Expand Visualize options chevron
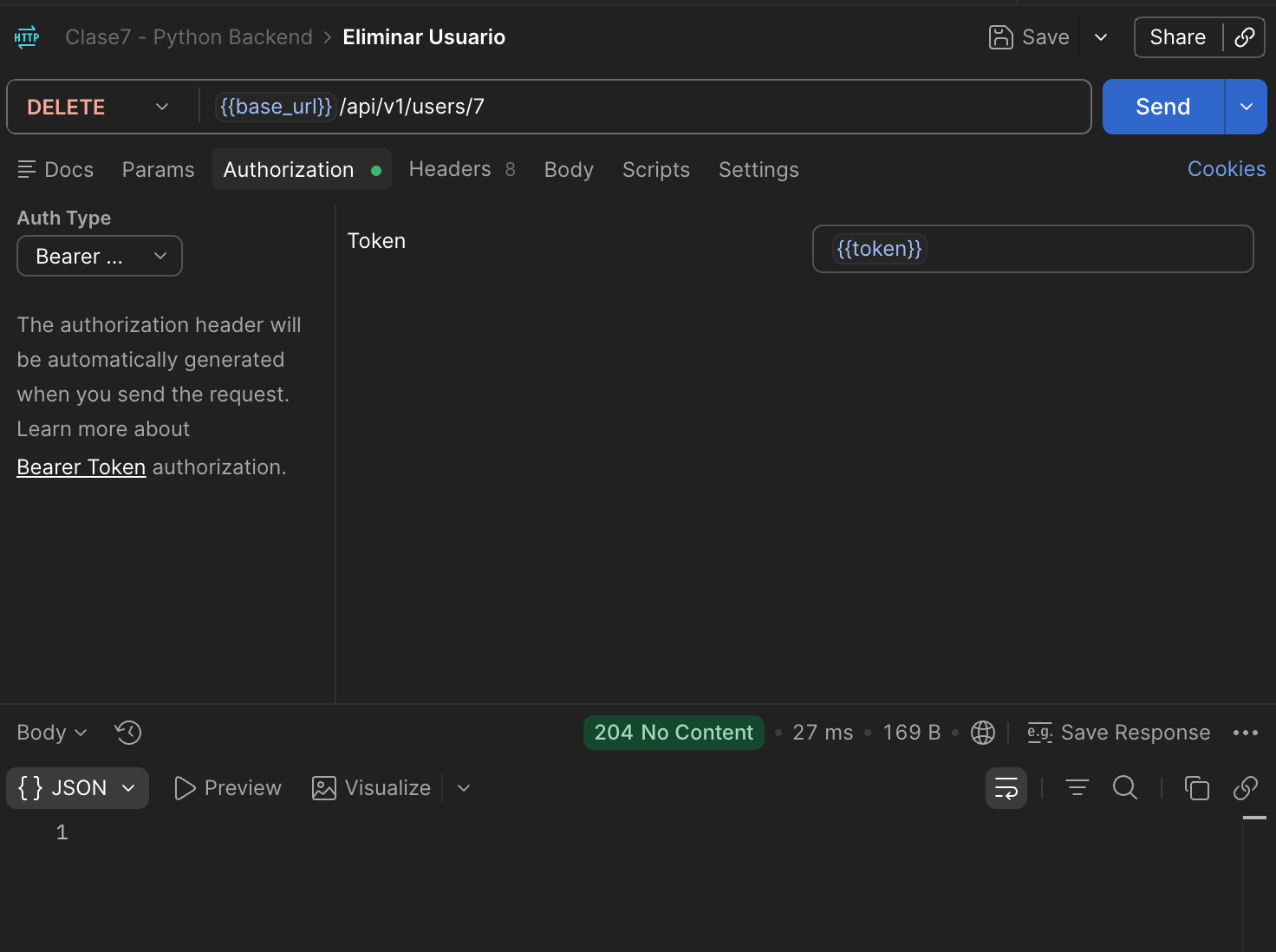 464,788
